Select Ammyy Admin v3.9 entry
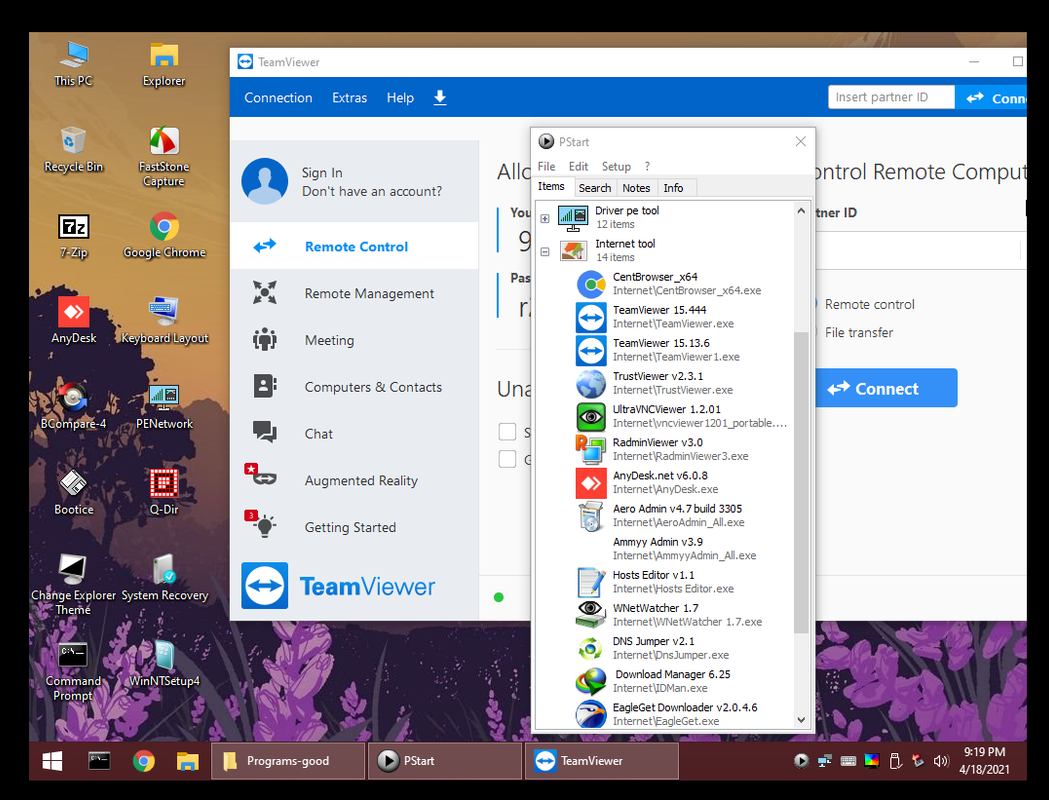 (x=684, y=548)
